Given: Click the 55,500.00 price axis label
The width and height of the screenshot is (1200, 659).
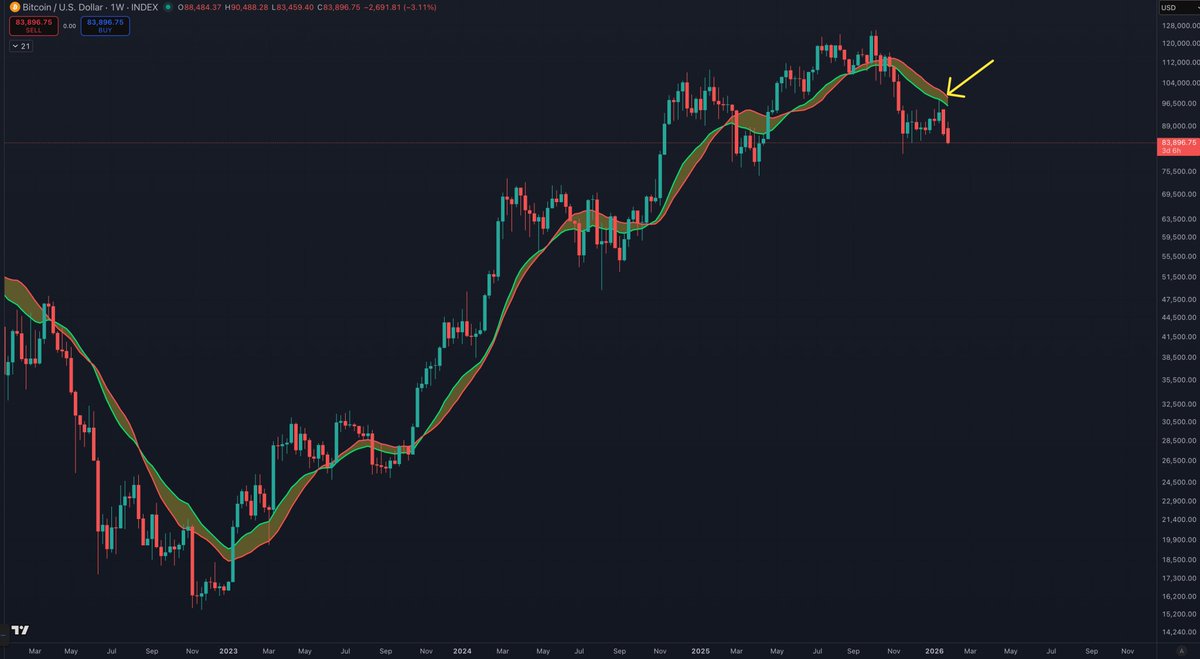Looking at the screenshot, I should click(x=1177, y=257).
